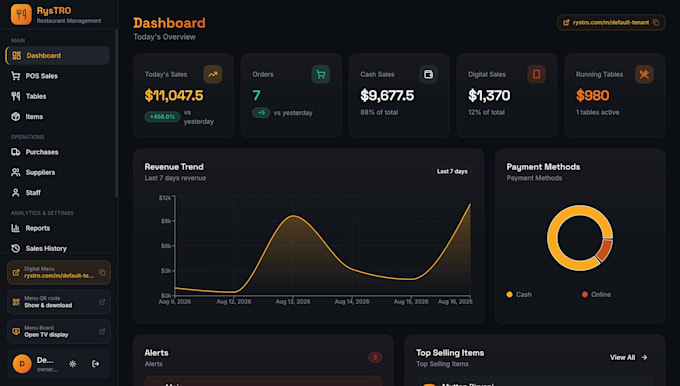Open TV display Menu Board card
Screen dimensions: 680x386
coord(59,331)
